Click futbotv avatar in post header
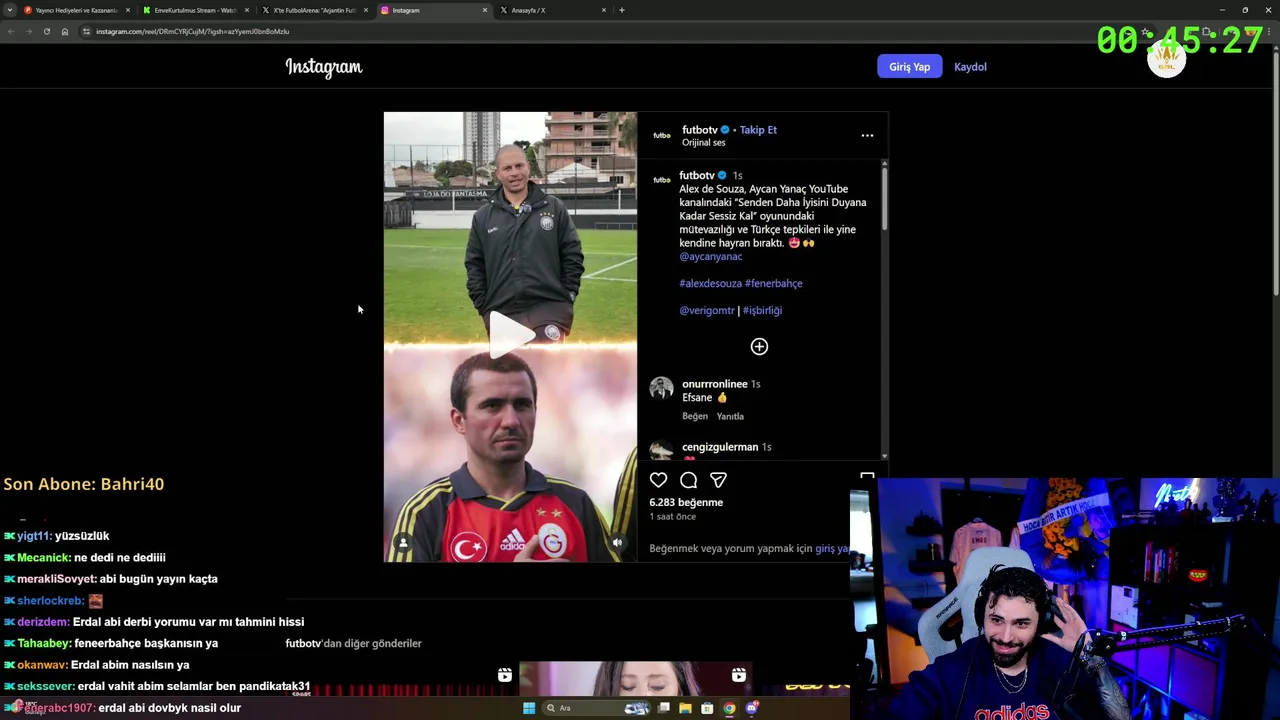This screenshot has width=1280, height=720. 662,135
